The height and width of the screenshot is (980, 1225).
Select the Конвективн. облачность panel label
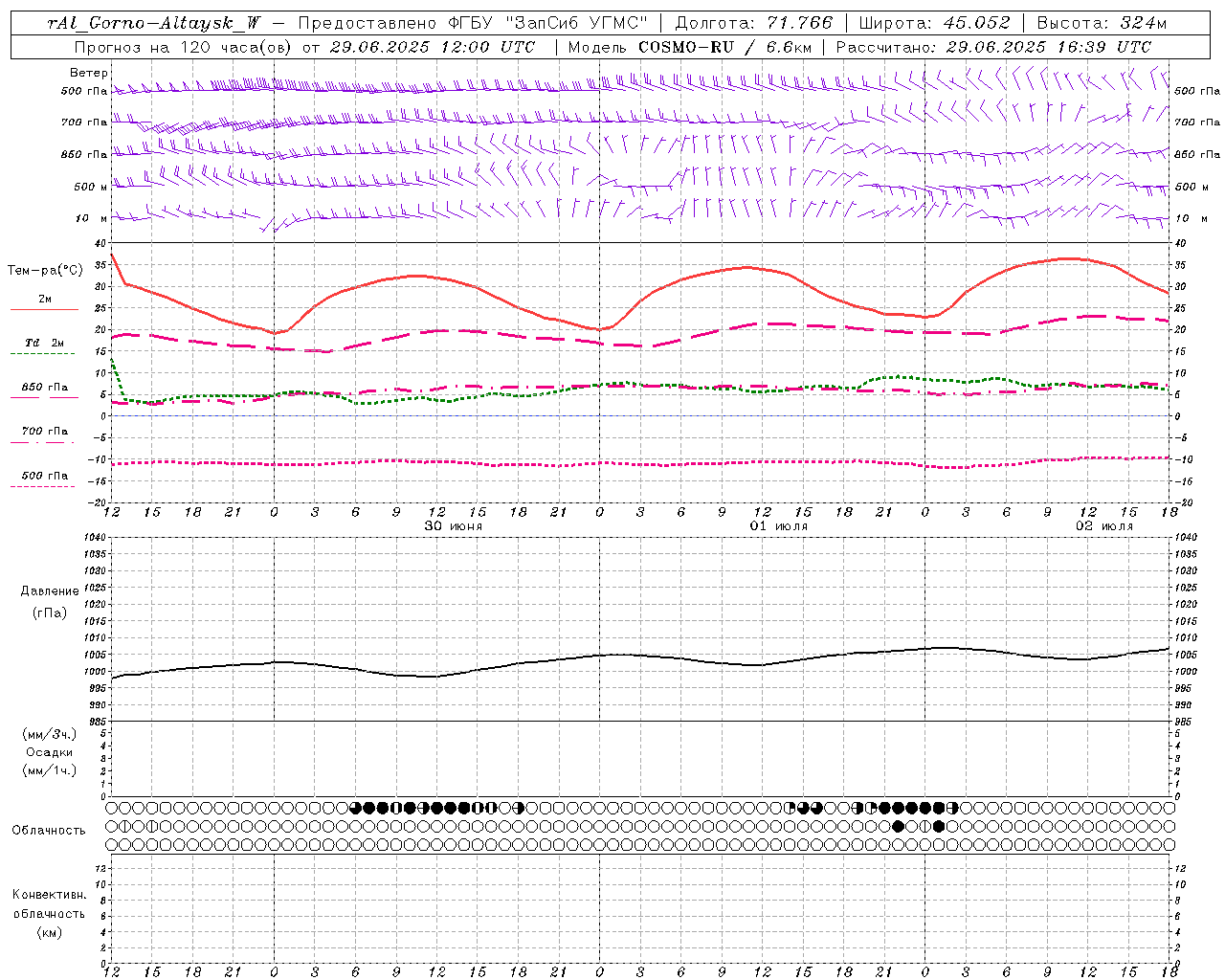(x=49, y=904)
